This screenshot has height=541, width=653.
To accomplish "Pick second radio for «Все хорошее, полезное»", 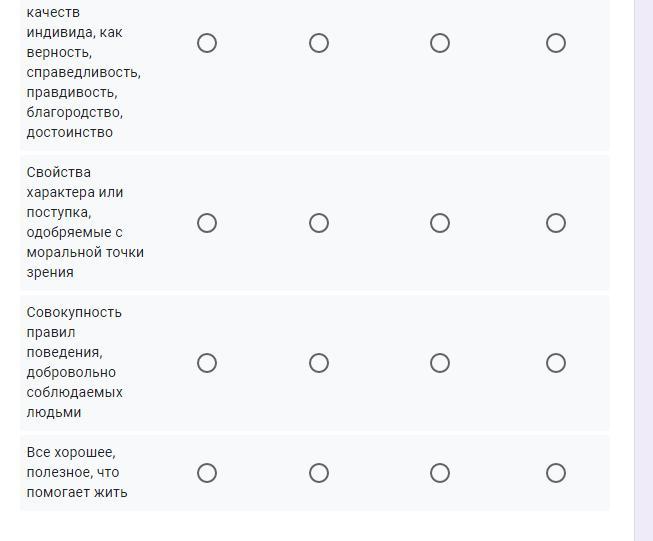I will click(319, 473).
